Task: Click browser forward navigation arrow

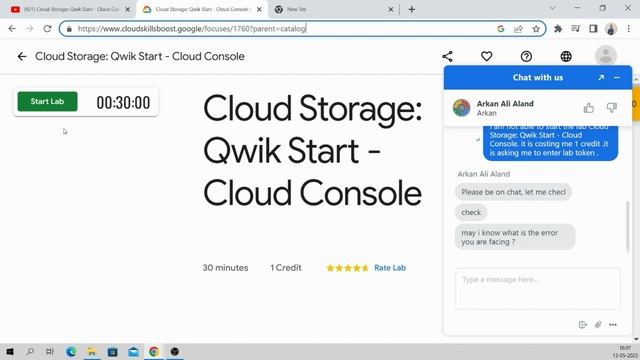Action: [30, 29]
